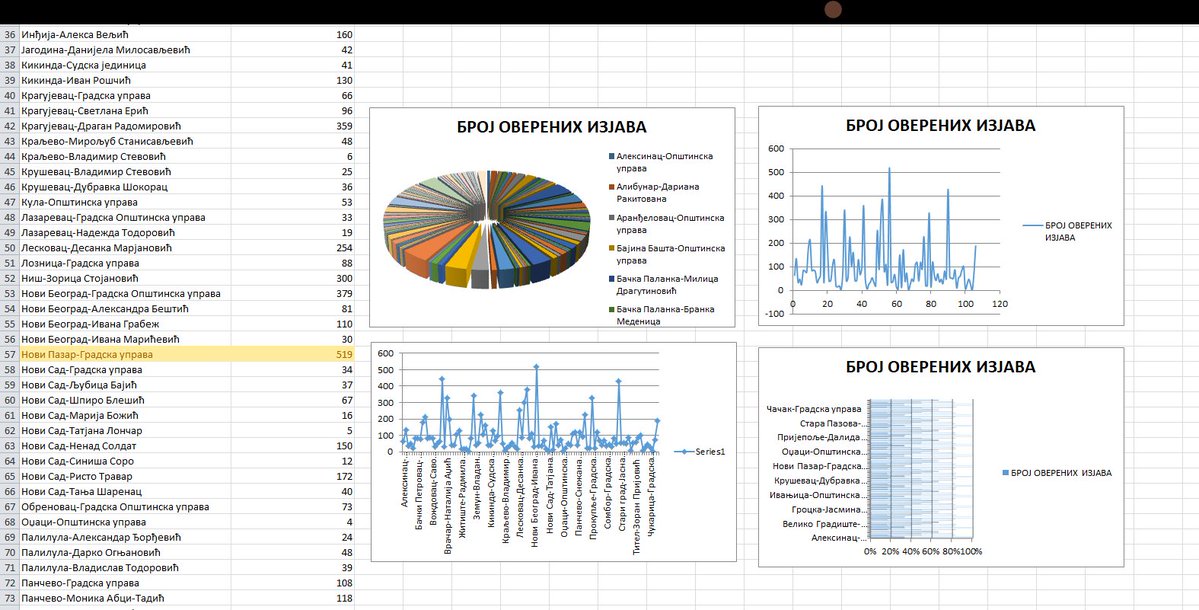Image resolution: width=1199 pixels, height=610 pixels.
Task: Click the Велико Градиште bar chart label
Action: [823, 524]
